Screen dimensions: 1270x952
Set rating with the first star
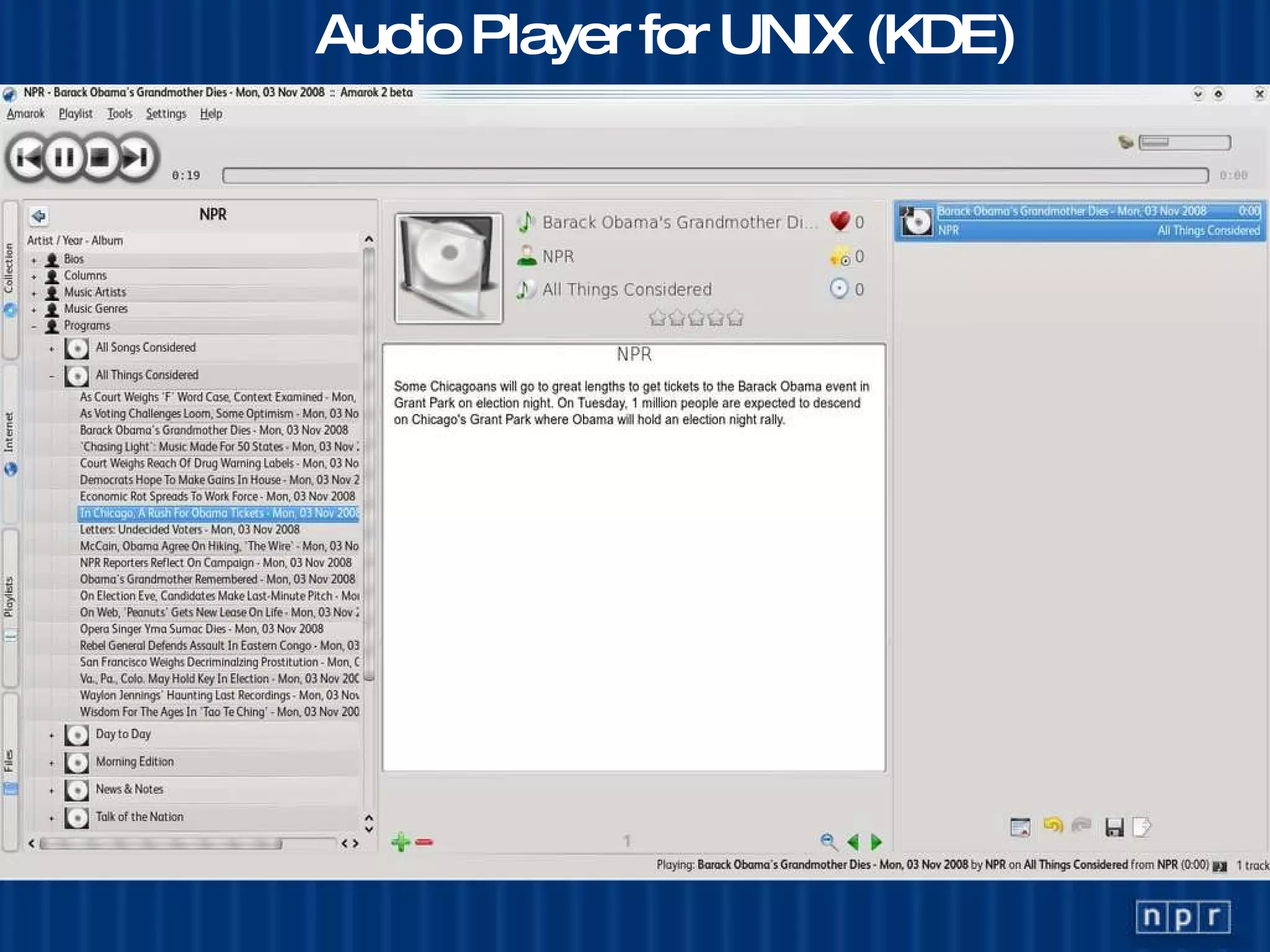tap(657, 318)
